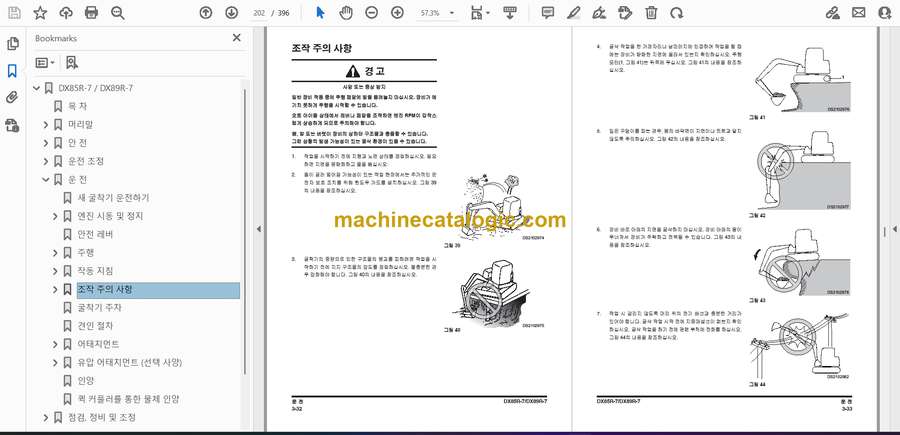Click the minus zoom out button

click(372, 13)
